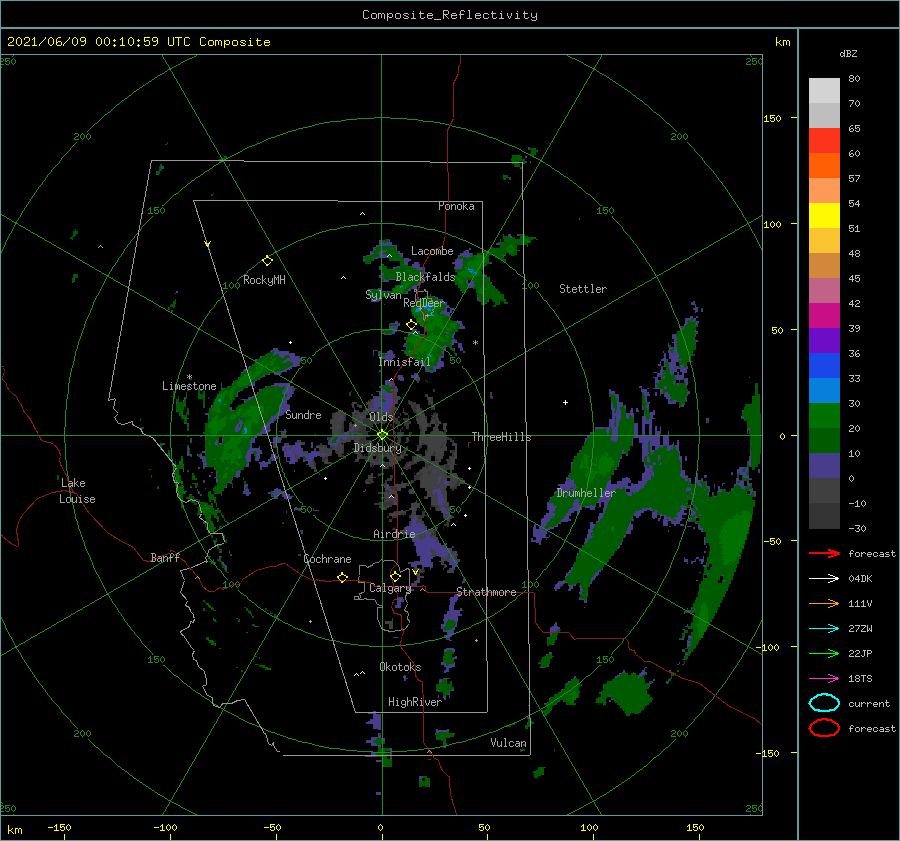This screenshot has height=841, width=900.
Task: Select the 33-36 dBZ blue swatch
Action: point(824,366)
